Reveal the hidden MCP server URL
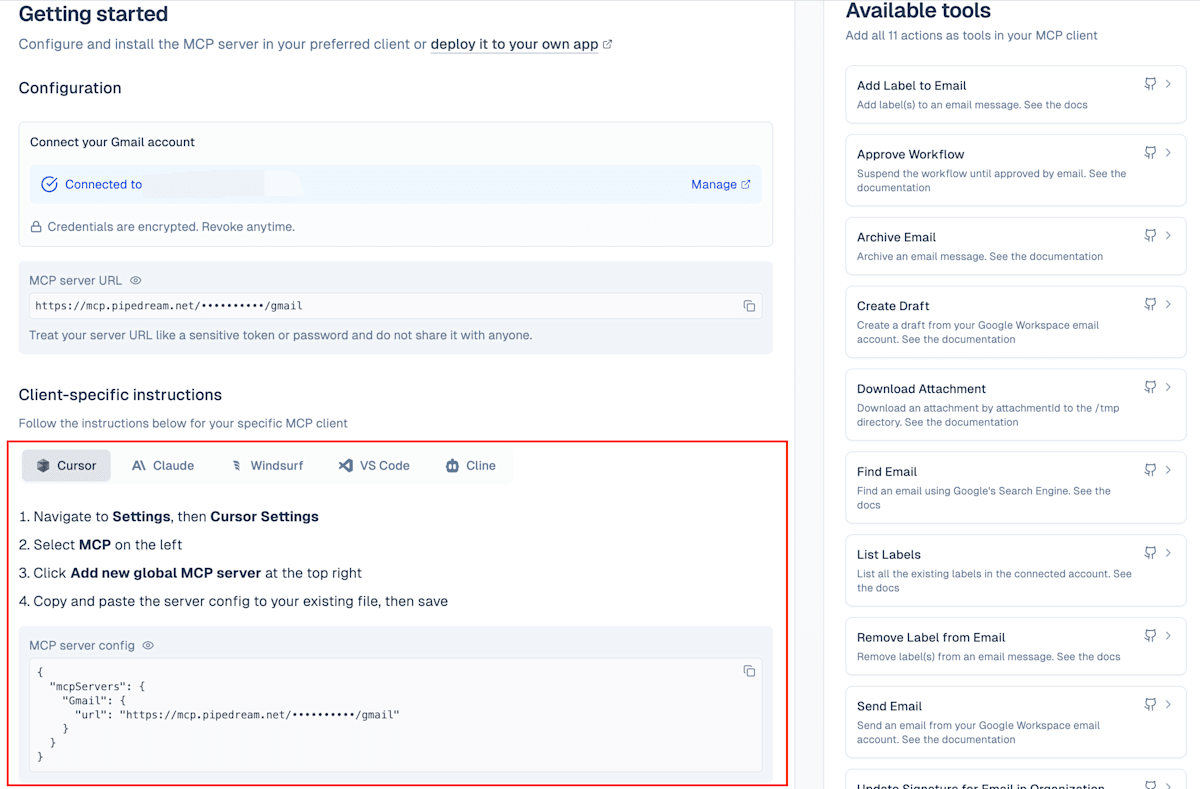 (x=136, y=281)
